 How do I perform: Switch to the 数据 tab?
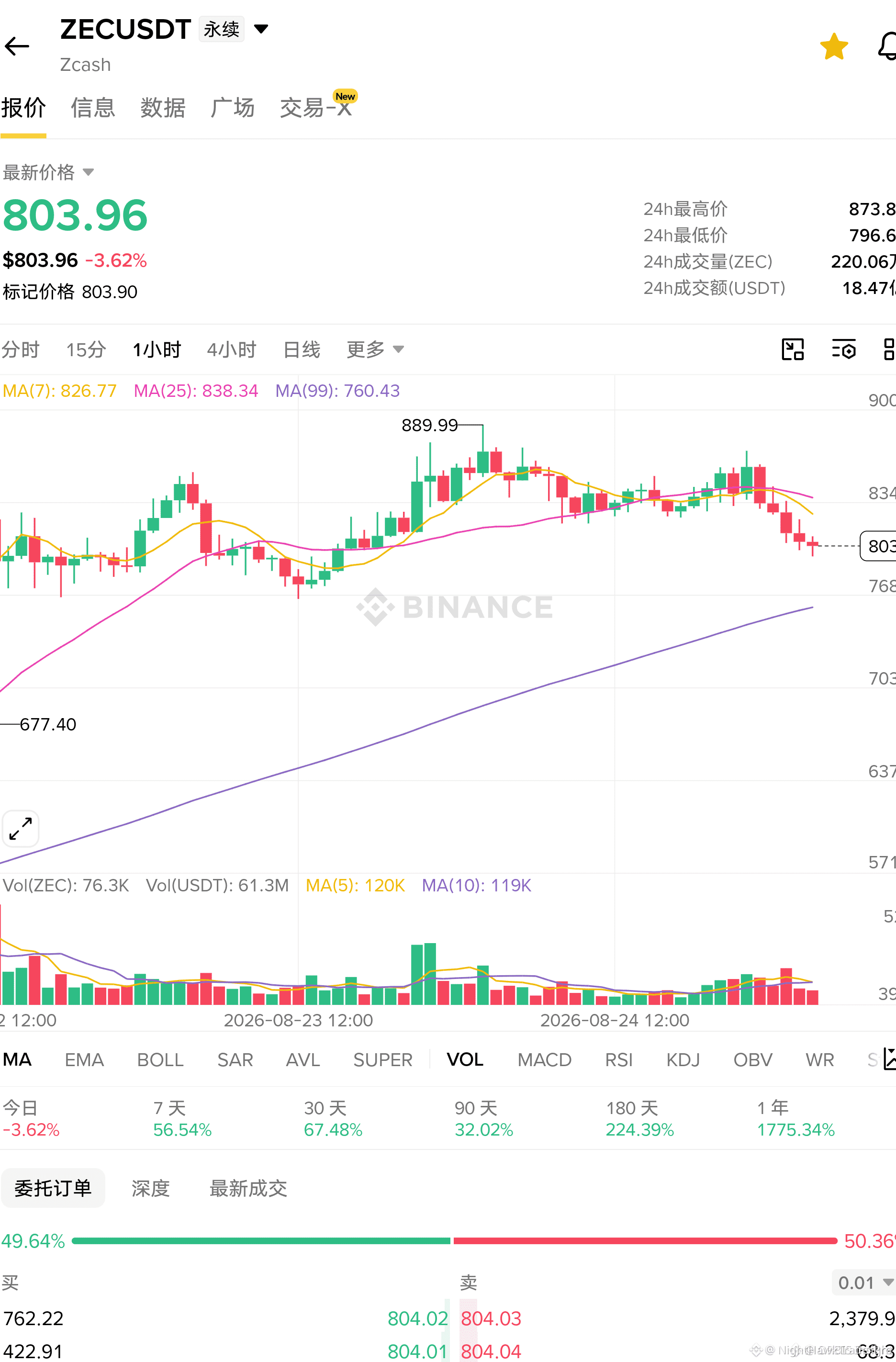coord(163,108)
